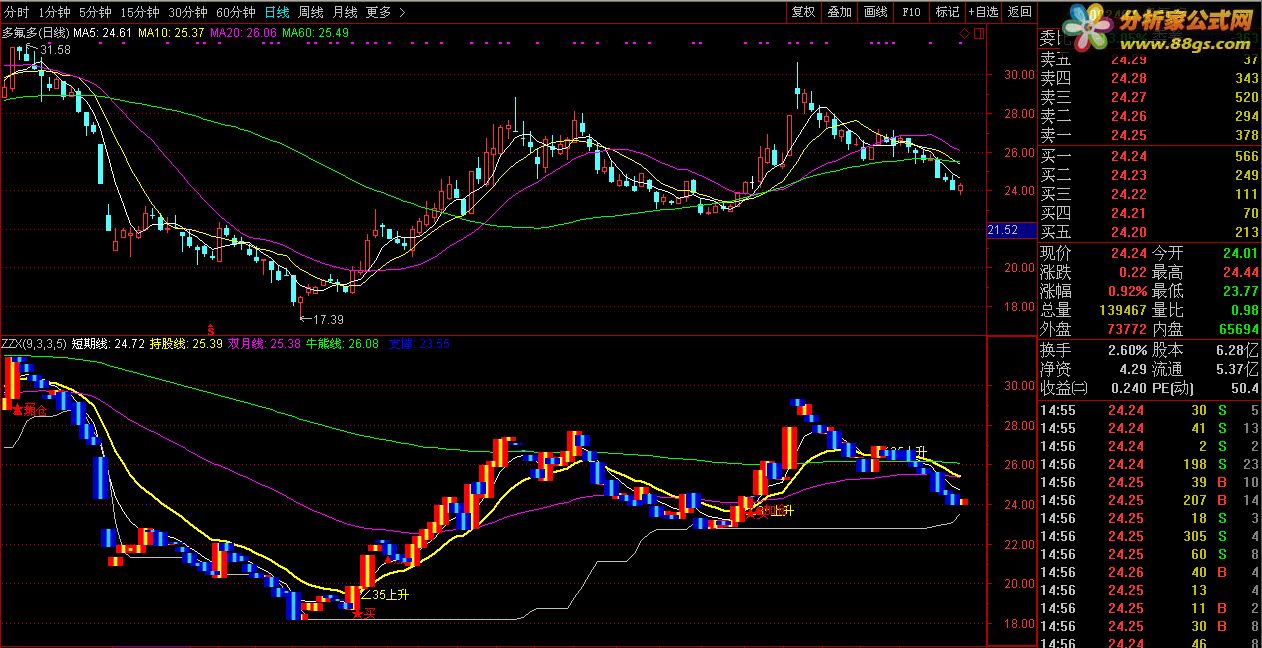Click the yellow 持股线: 25.39 label
This screenshot has height=648, width=1262.
[x=186, y=344]
